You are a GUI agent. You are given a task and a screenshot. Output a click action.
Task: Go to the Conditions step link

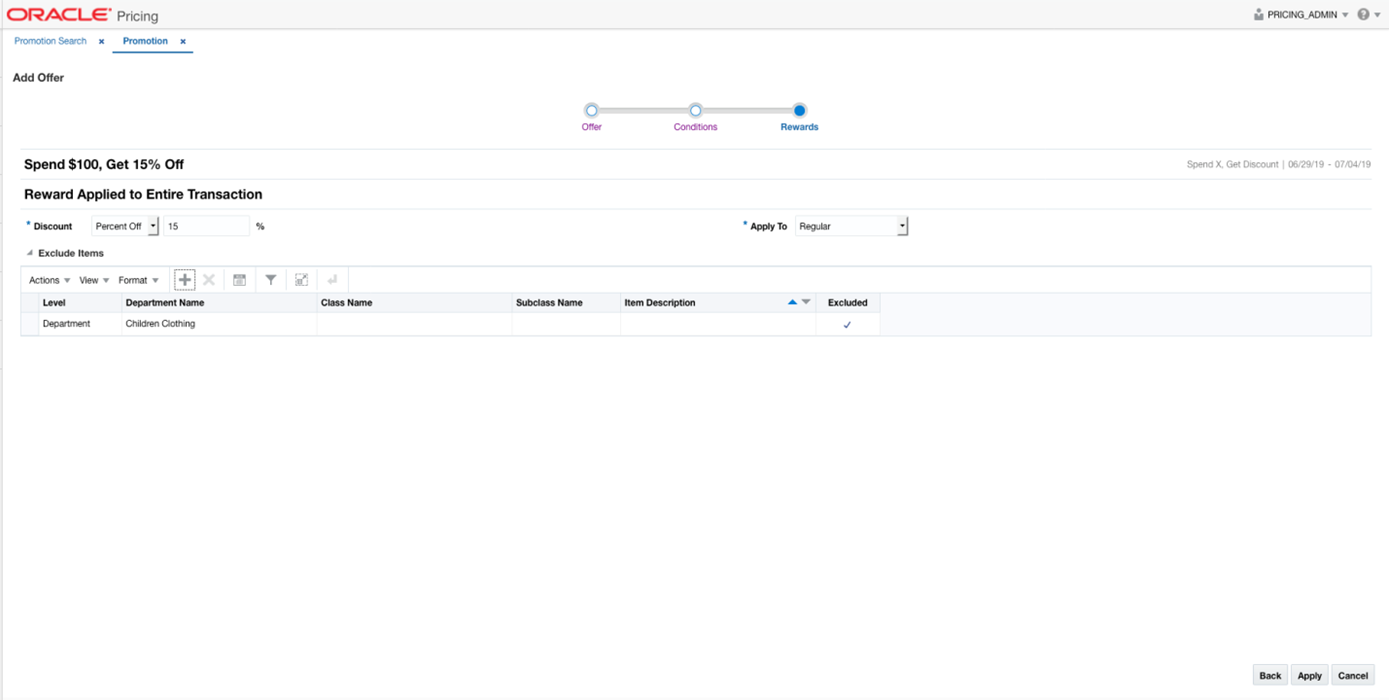coord(695,127)
